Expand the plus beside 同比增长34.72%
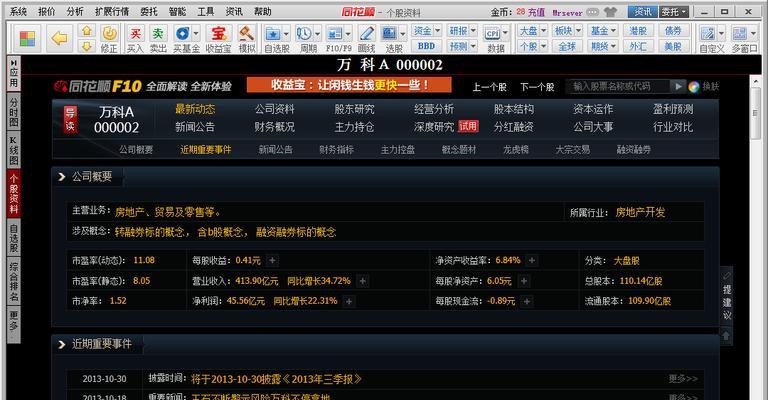The image size is (768, 400). 362,281
